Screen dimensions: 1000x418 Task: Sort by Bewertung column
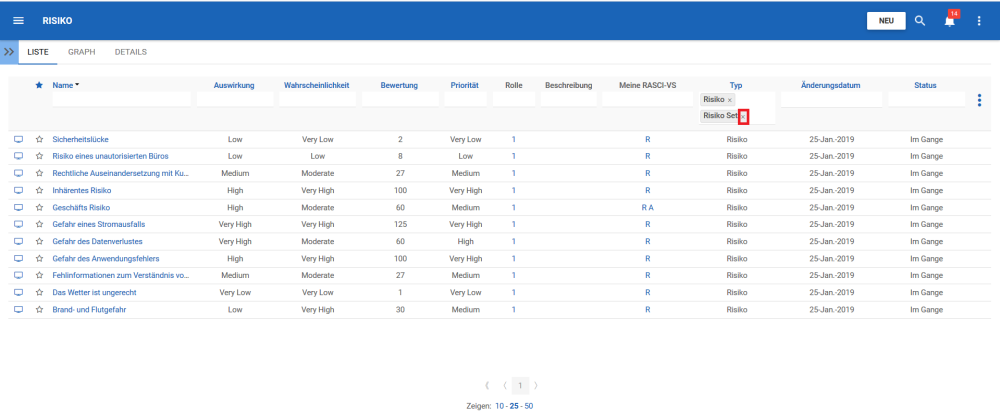[x=399, y=85]
